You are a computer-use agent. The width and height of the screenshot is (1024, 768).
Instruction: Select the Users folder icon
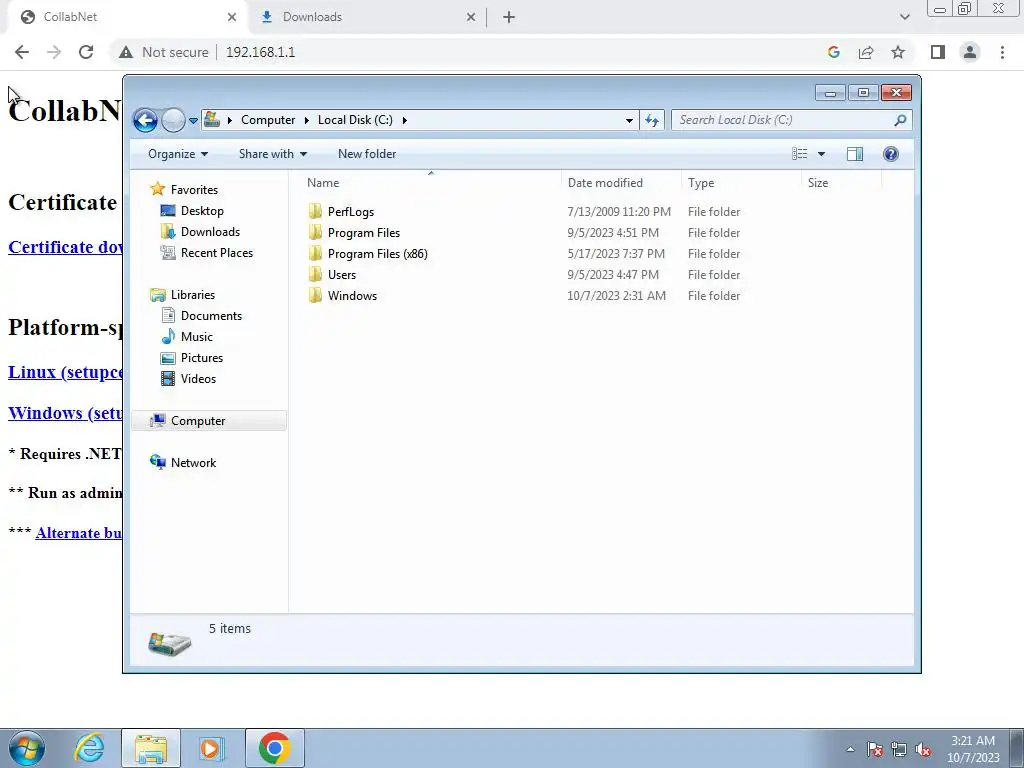pyautogui.click(x=315, y=274)
